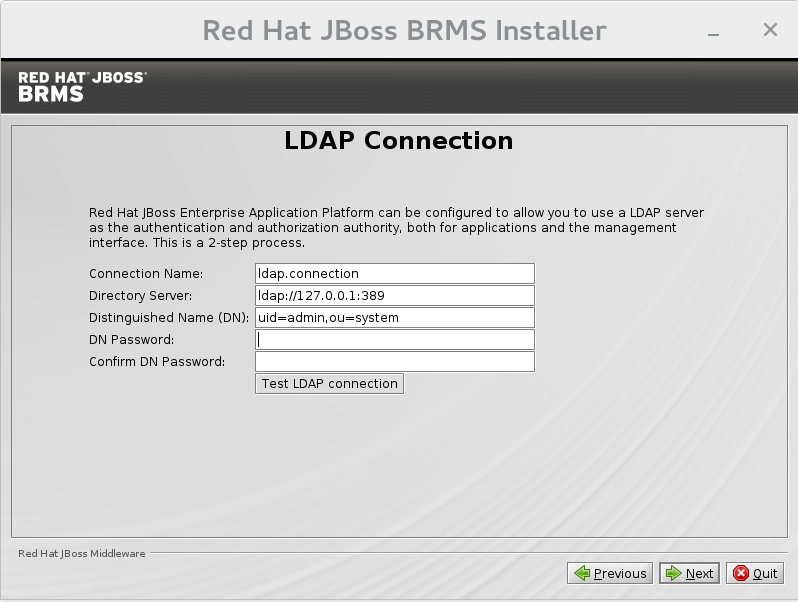798x602 pixels.
Task: Click the LDAP Connection heading
Action: 398,140
